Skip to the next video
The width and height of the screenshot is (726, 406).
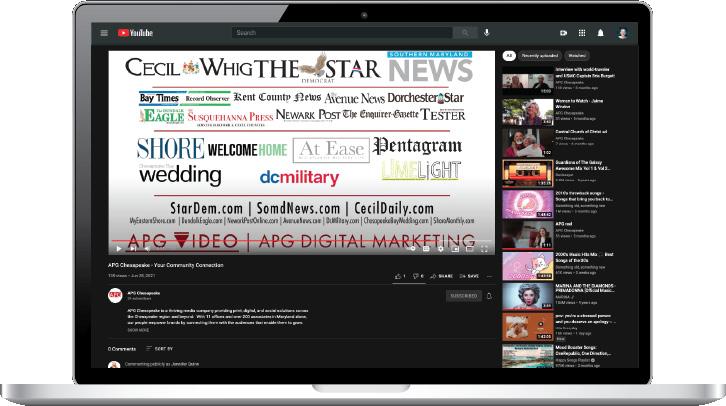133,249
